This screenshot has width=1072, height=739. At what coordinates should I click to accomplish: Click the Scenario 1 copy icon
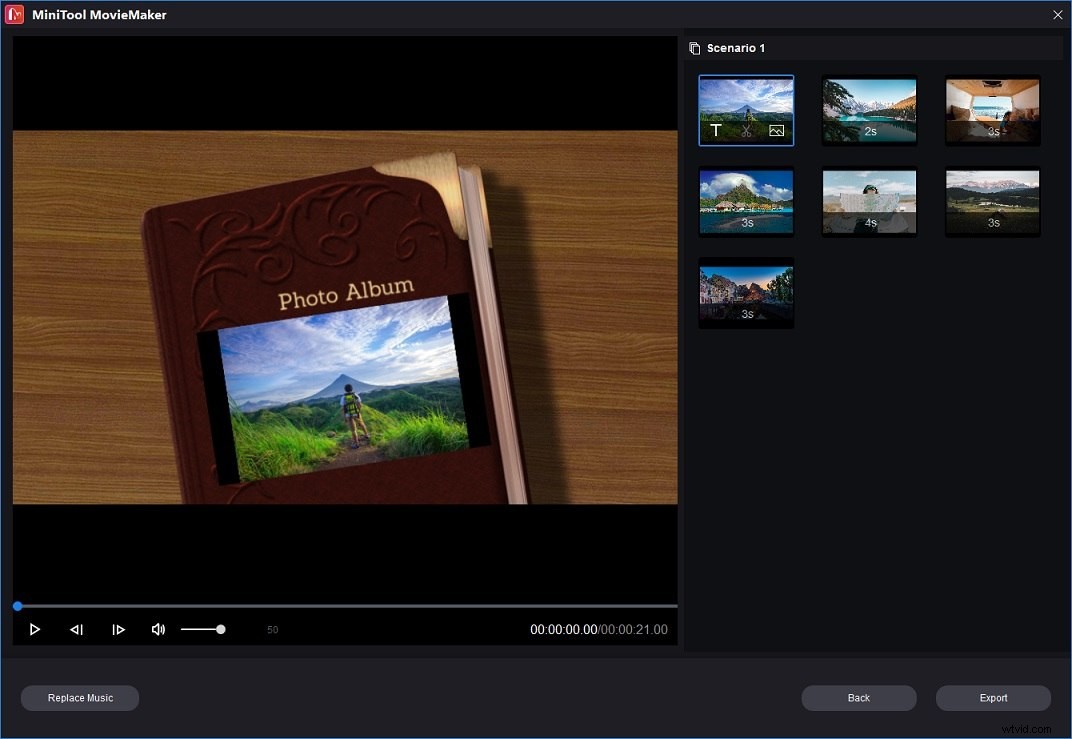(695, 47)
